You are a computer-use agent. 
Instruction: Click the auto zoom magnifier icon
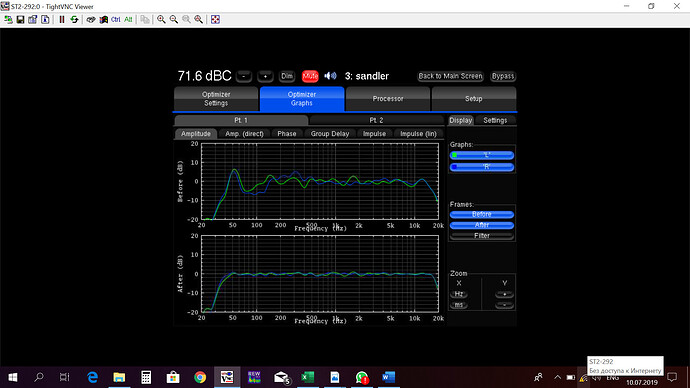point(198,19)
